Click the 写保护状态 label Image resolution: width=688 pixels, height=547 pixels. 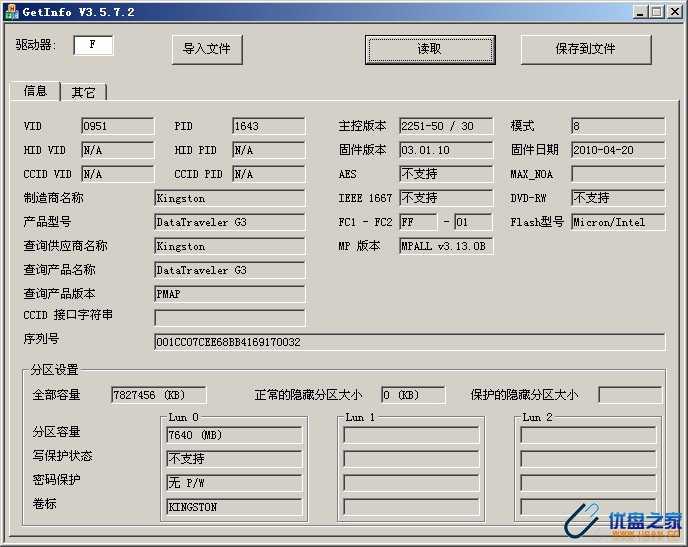tap(62, 456)
